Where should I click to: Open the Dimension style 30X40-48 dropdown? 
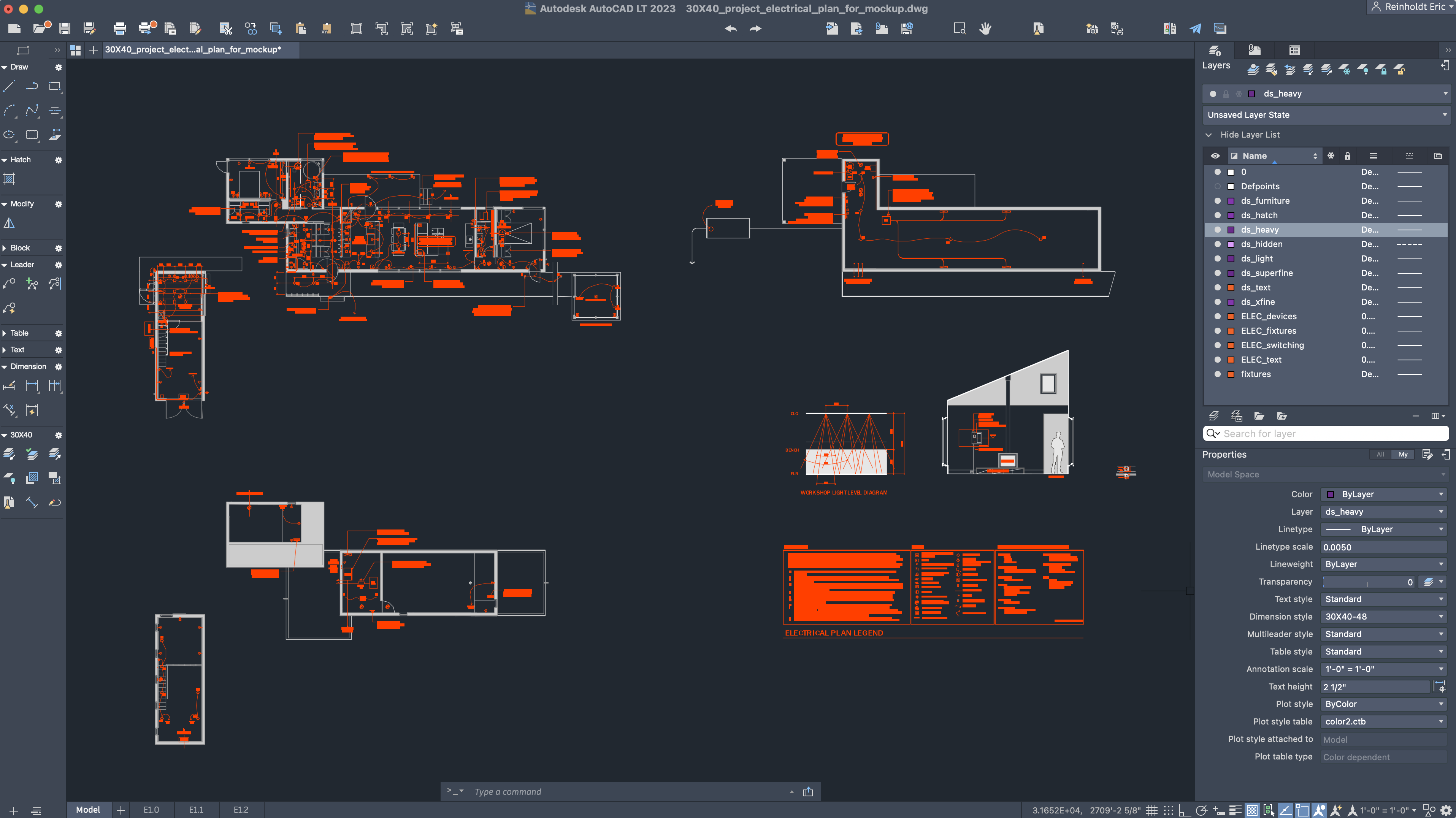click(1383, 617)
